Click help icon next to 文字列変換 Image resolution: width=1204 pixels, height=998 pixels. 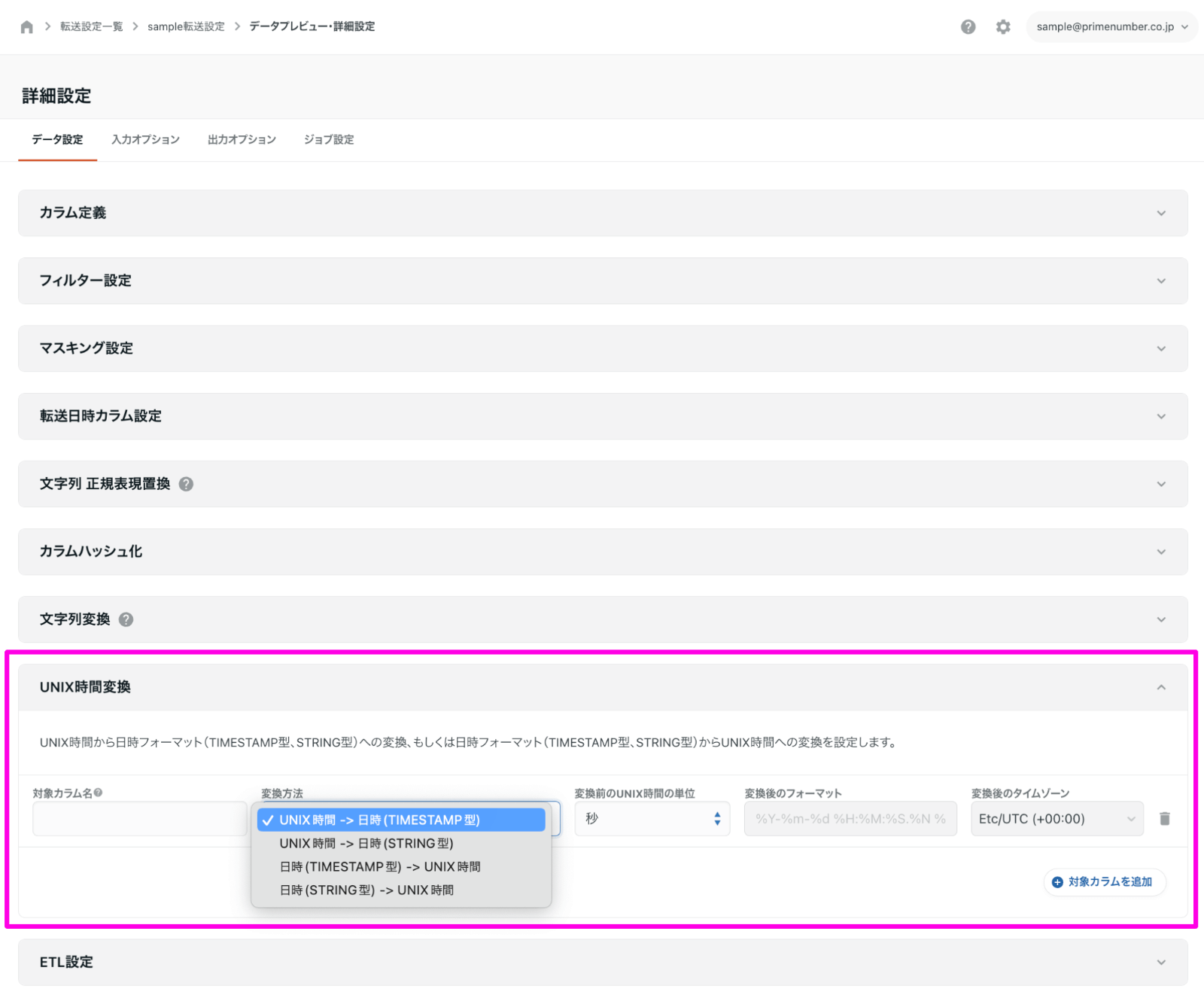pos(126,619)
